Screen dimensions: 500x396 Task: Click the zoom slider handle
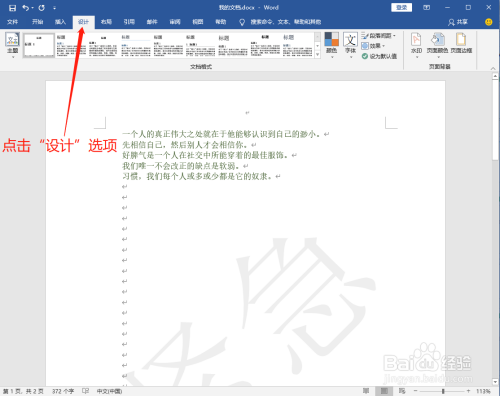(x=443, y=391)
